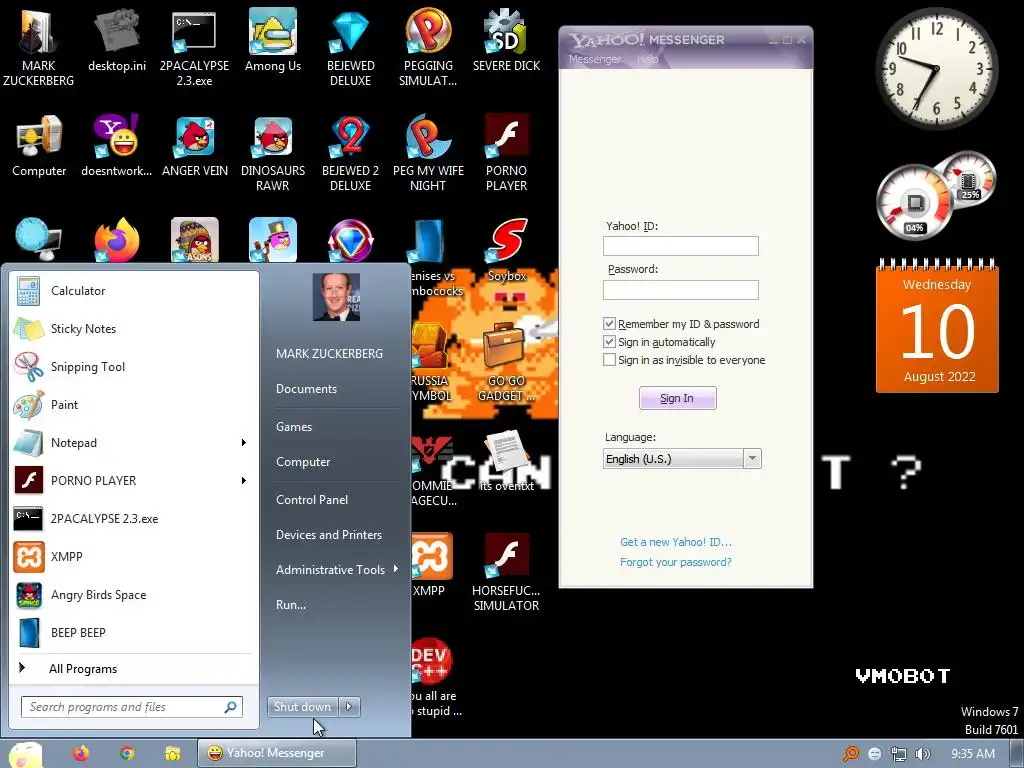Screen dimensions: 1024x768
Task: Click the Shut down button
Action: 303,707
